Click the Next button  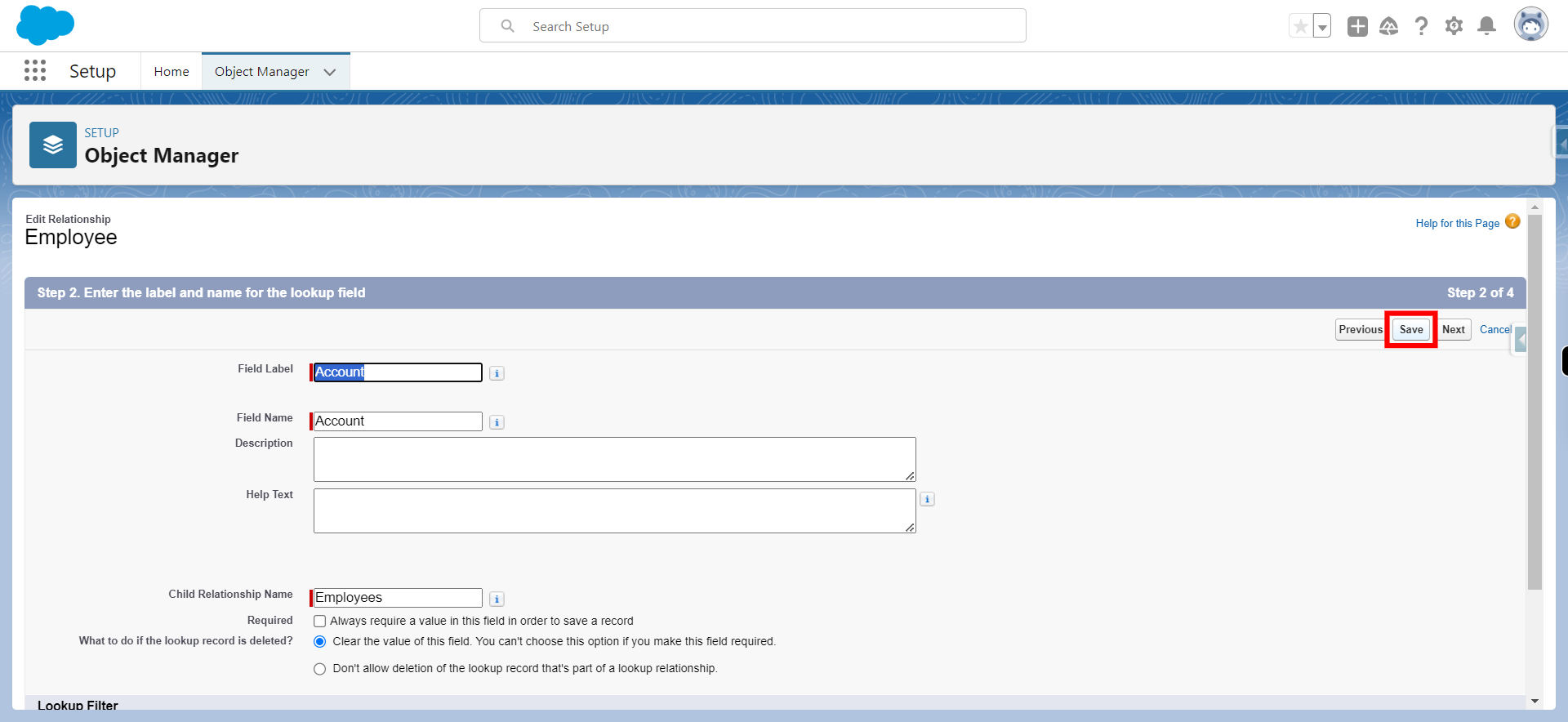1454,330
